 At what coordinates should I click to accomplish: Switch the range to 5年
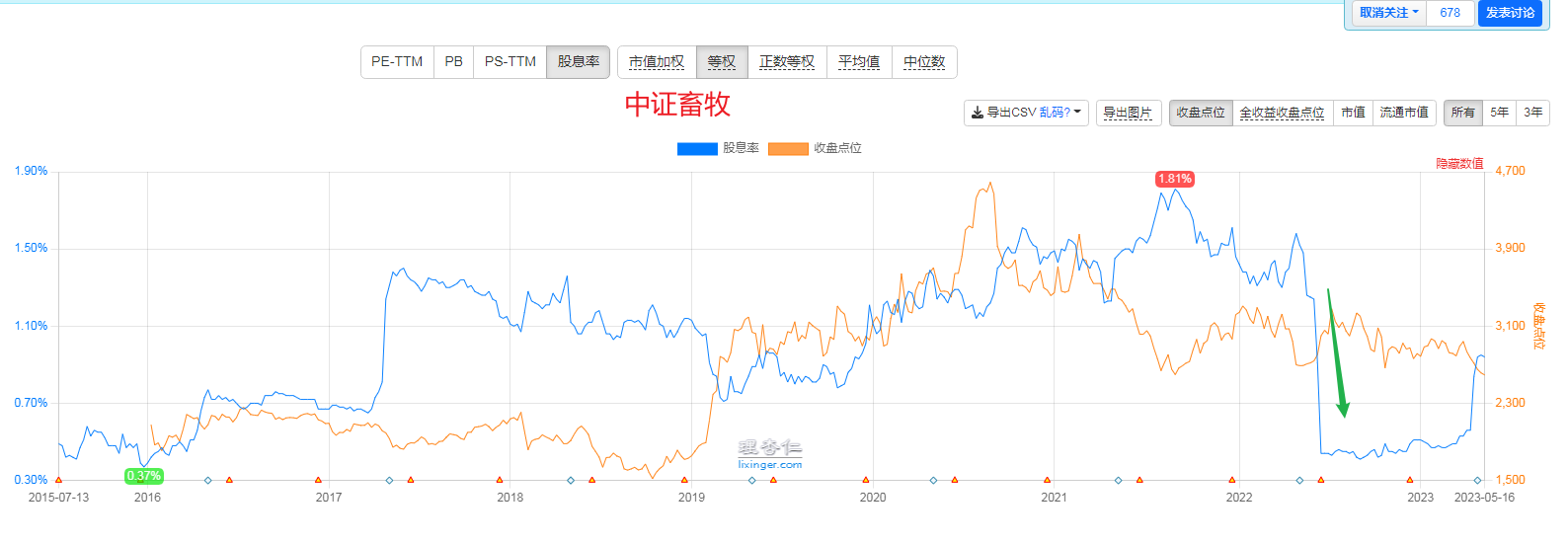(1499, 113)
